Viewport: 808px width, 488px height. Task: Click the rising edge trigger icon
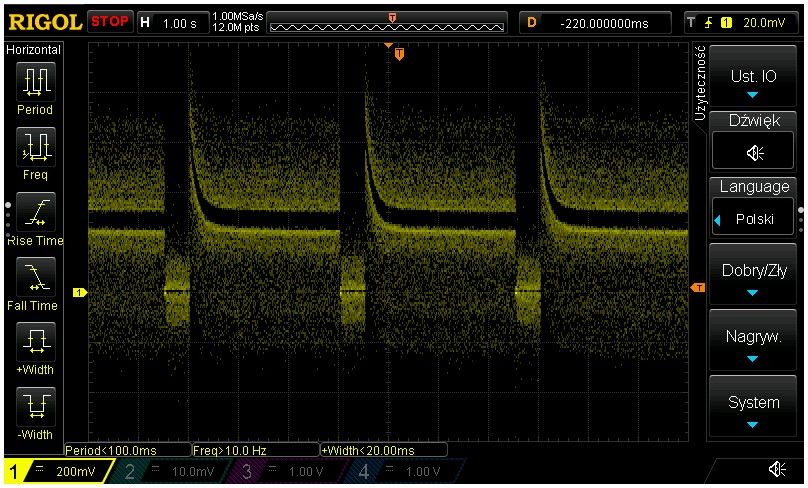(x=709, y=23)
